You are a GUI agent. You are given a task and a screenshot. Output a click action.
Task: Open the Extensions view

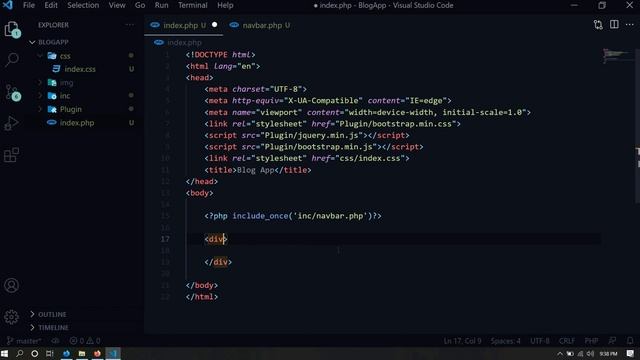[x=11, y=155]
